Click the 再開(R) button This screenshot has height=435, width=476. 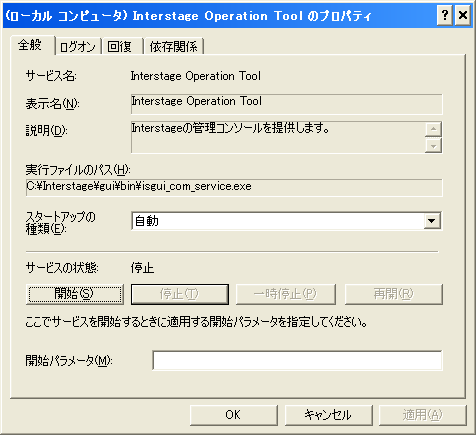click(x=394, y=294)
